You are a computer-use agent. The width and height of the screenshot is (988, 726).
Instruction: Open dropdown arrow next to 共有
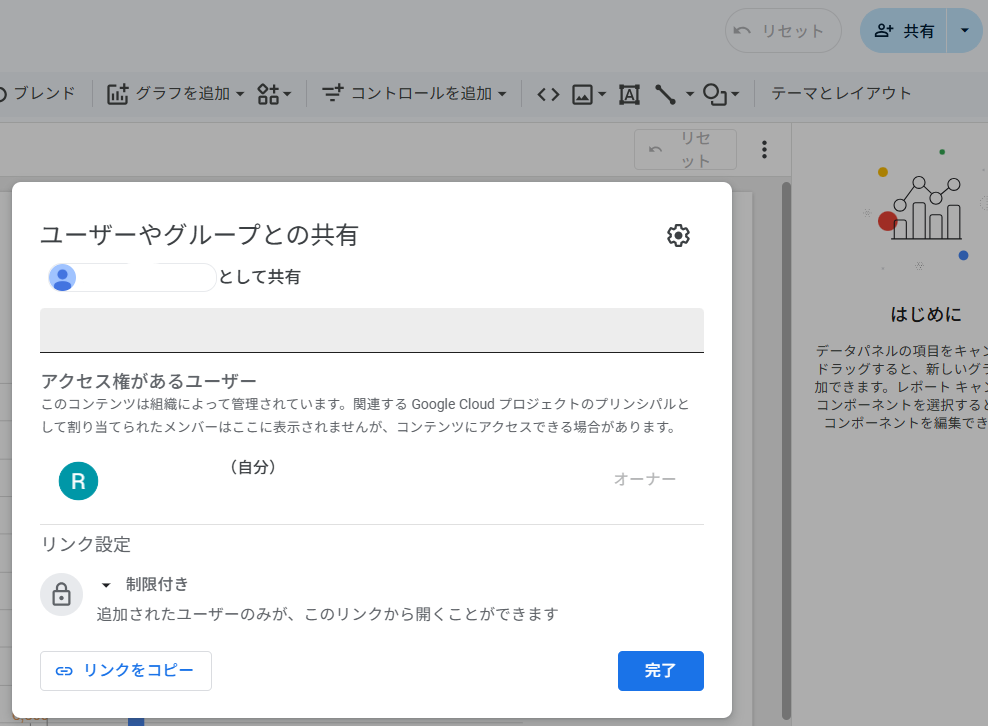pyautogui.click(x=964, y=30)
